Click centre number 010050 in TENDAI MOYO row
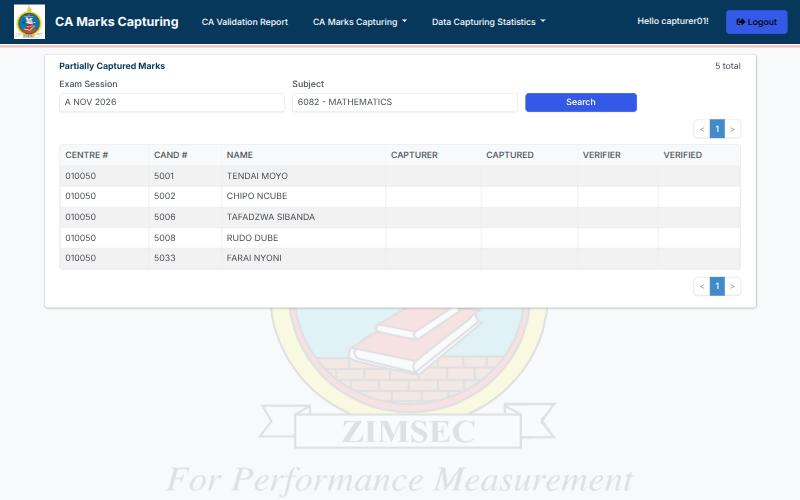The width and height of the screenshot is (800, 500). pos(81,176)
